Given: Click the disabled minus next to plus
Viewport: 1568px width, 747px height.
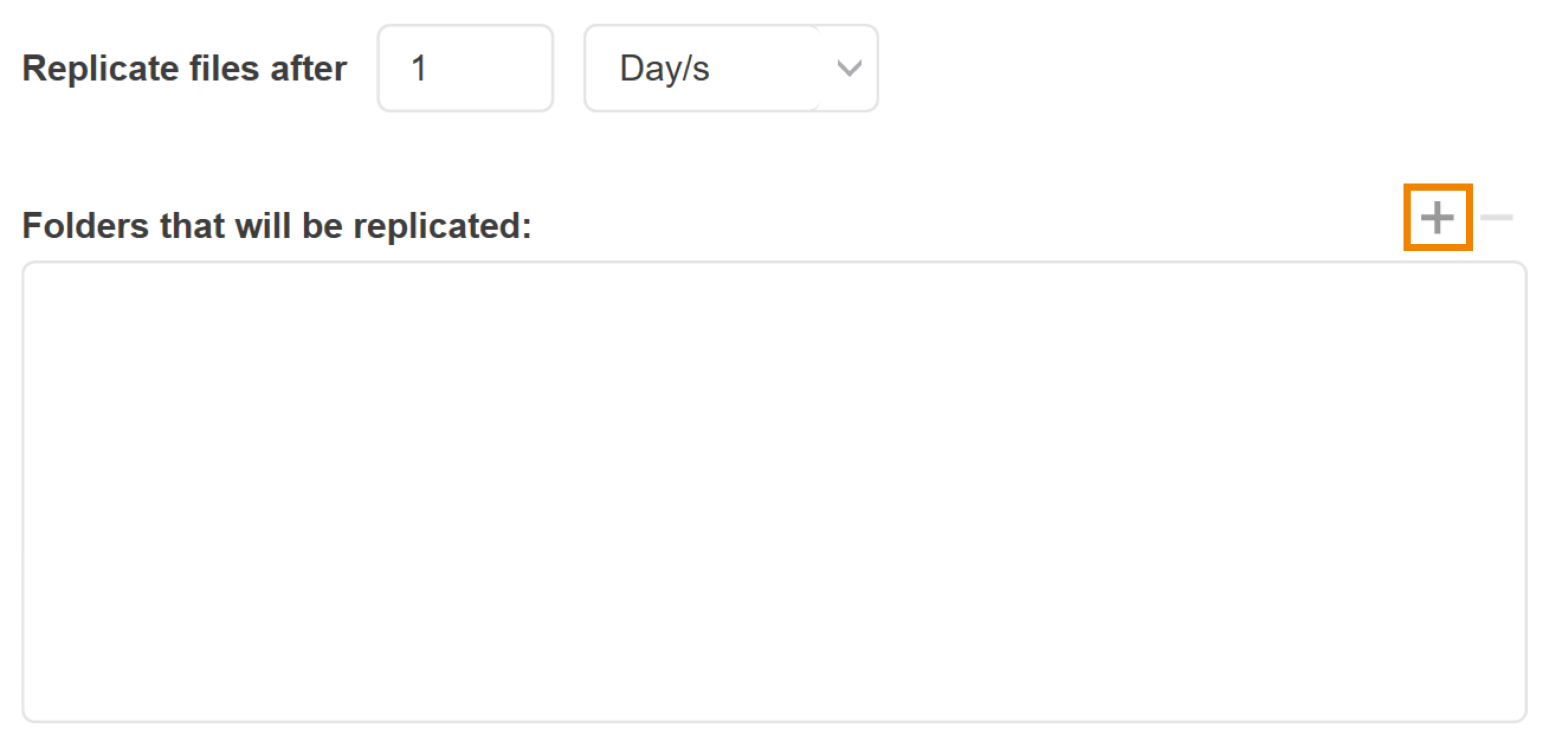Looking at the screenshot, I should point(1496,217).
